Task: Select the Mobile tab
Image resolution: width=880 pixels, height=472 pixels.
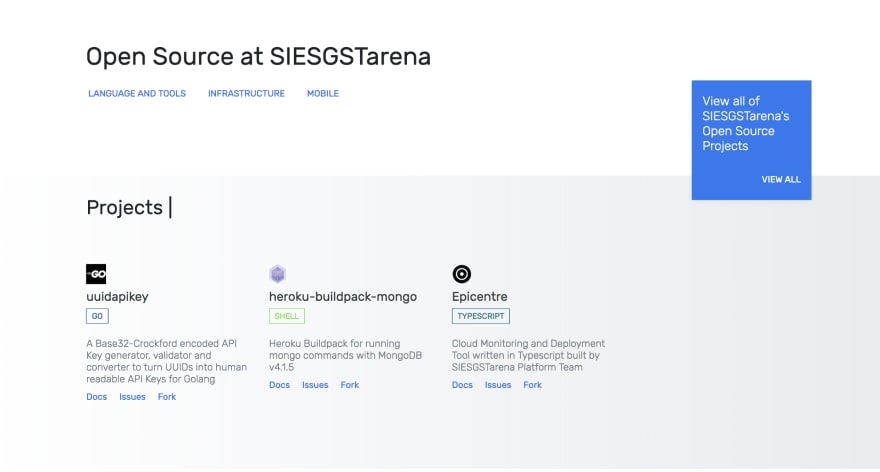Action: (x=323, y=93)
